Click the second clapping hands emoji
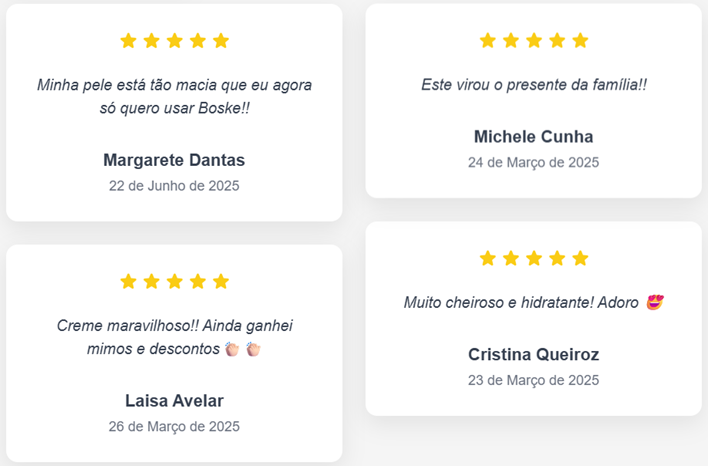The height and width of the screenshot is (466, 708). click(253, 349)
